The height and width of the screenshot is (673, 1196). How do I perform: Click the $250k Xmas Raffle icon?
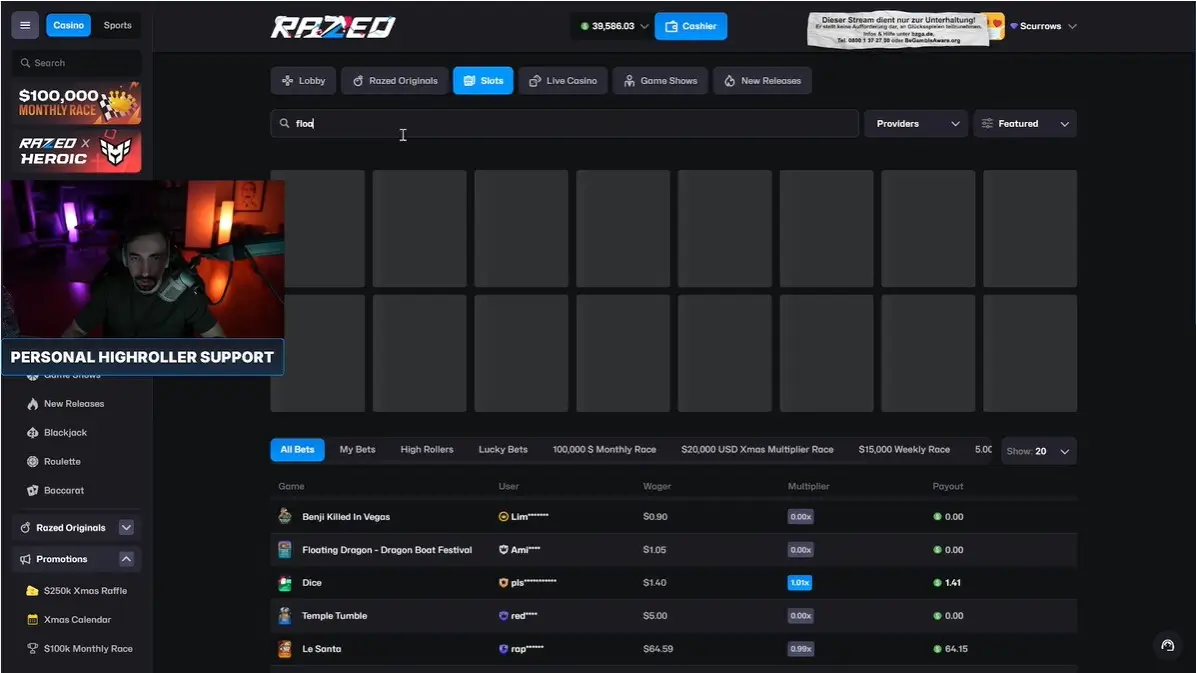(32, 591)
